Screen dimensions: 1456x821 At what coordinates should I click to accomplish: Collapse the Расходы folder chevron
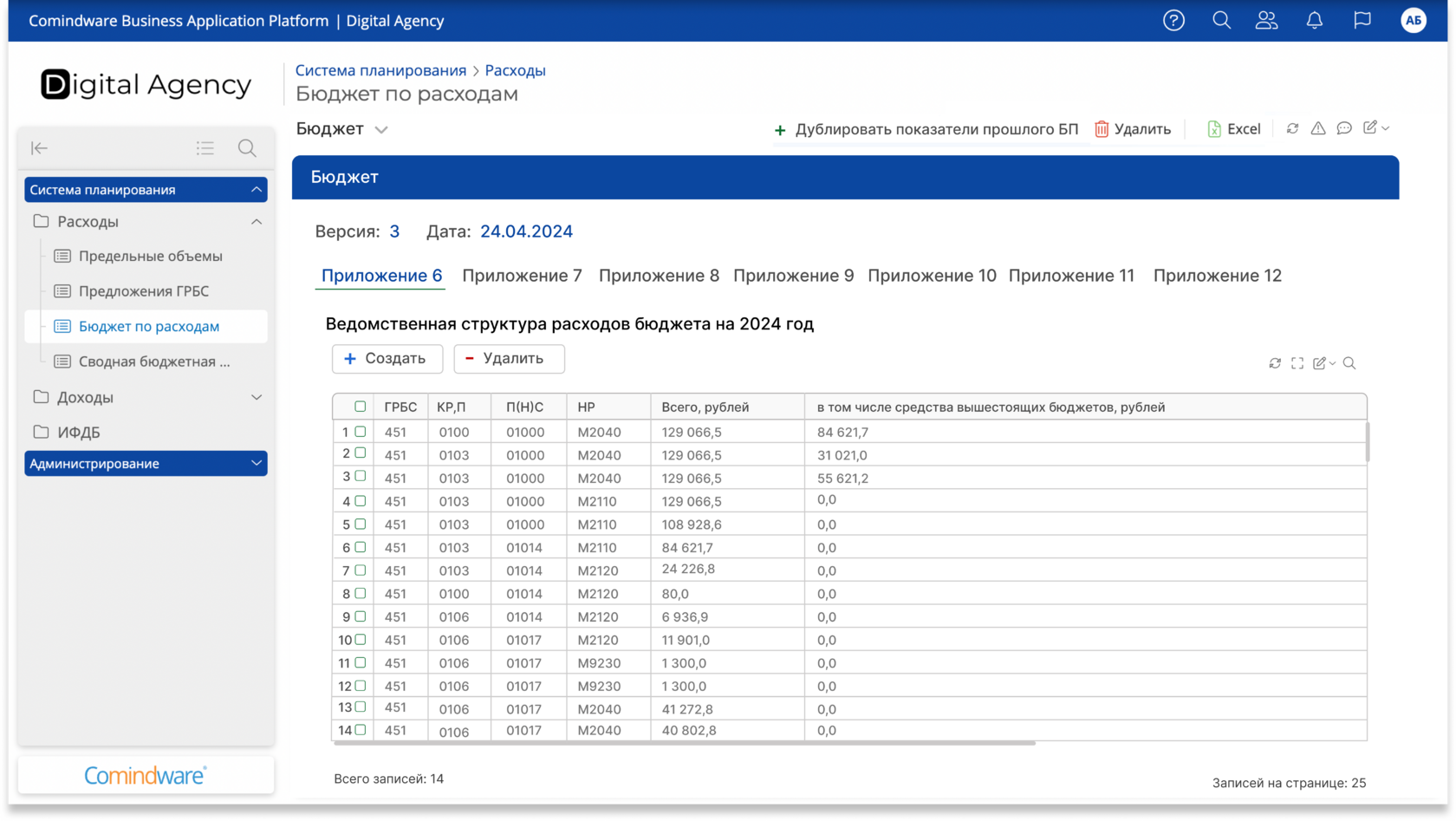tap(257, 222)
